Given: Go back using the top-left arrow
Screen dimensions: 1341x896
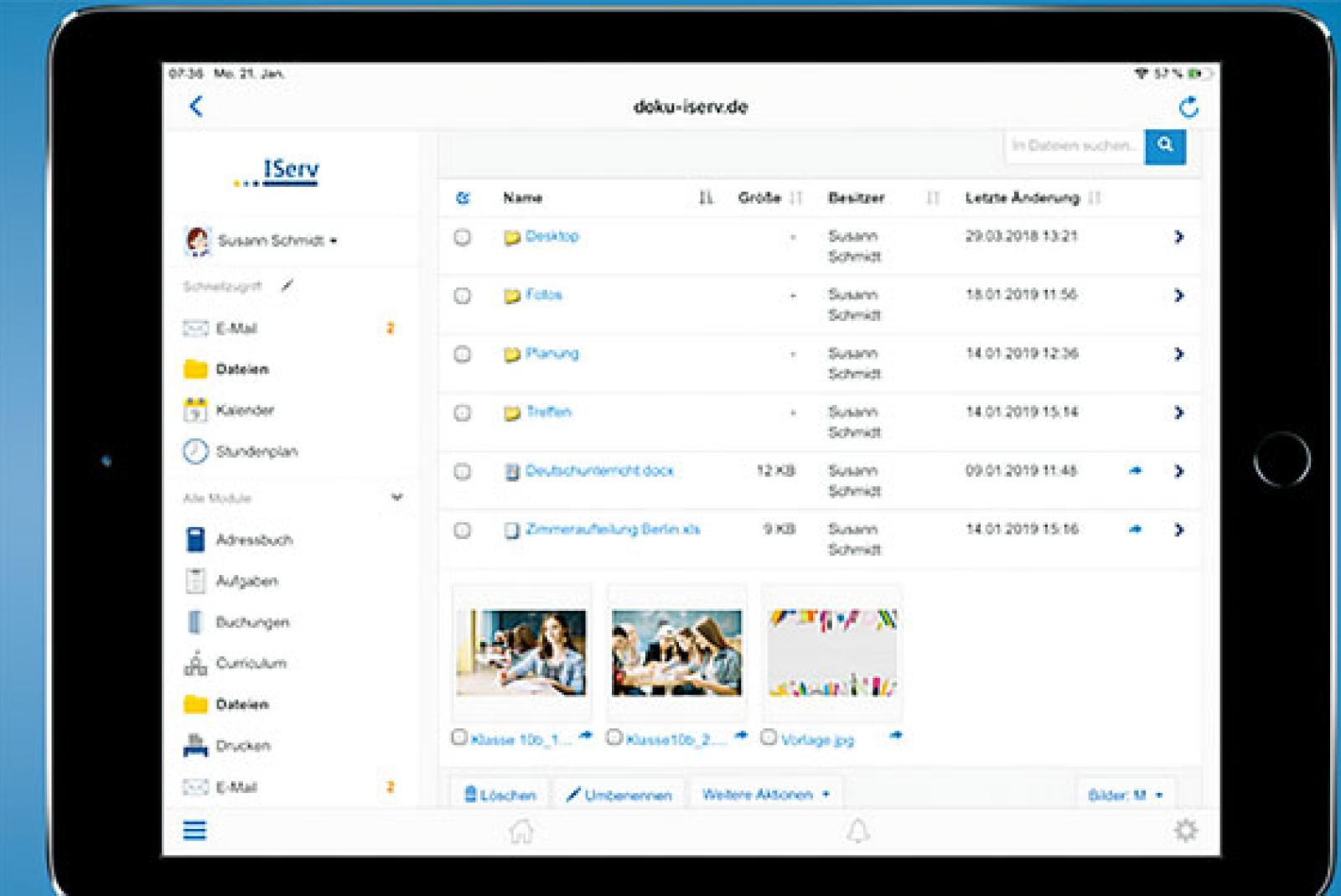Looking at the screenshot, I should 196,106.
